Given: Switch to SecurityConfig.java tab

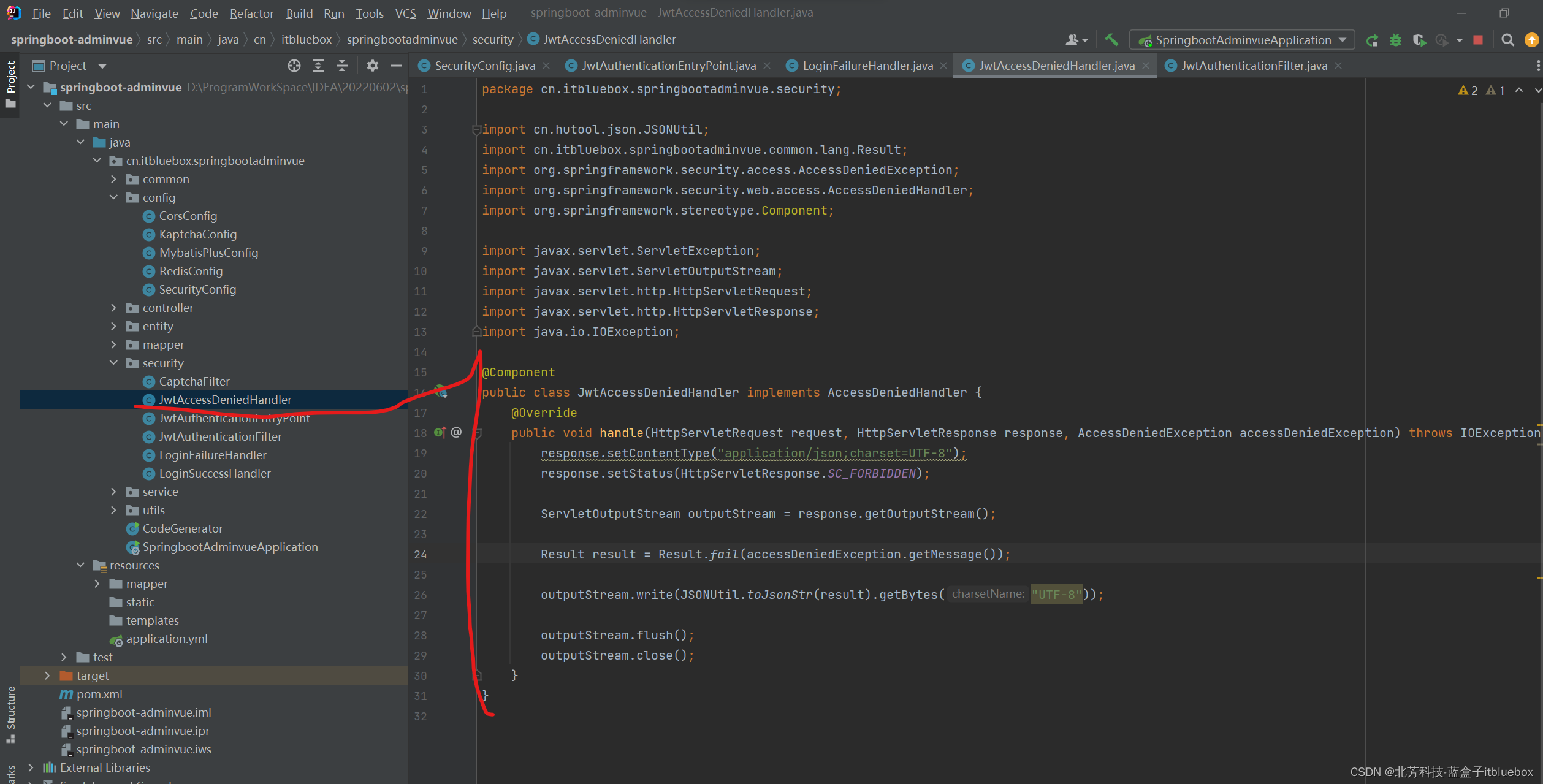Looking at the screenshot, I should pos(484,66).
